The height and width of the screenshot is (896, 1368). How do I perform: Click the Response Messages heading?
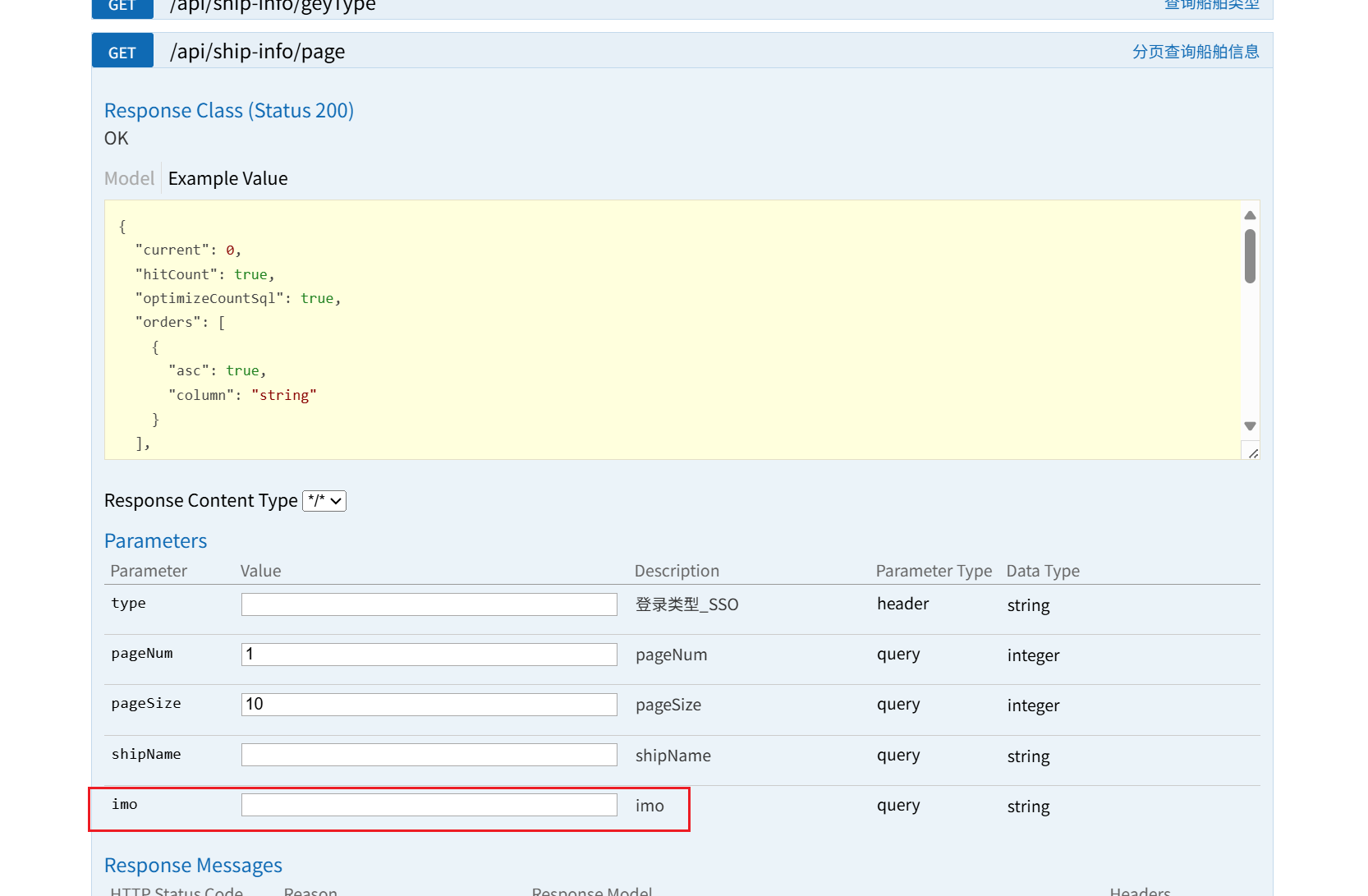[x=193, y=865]
